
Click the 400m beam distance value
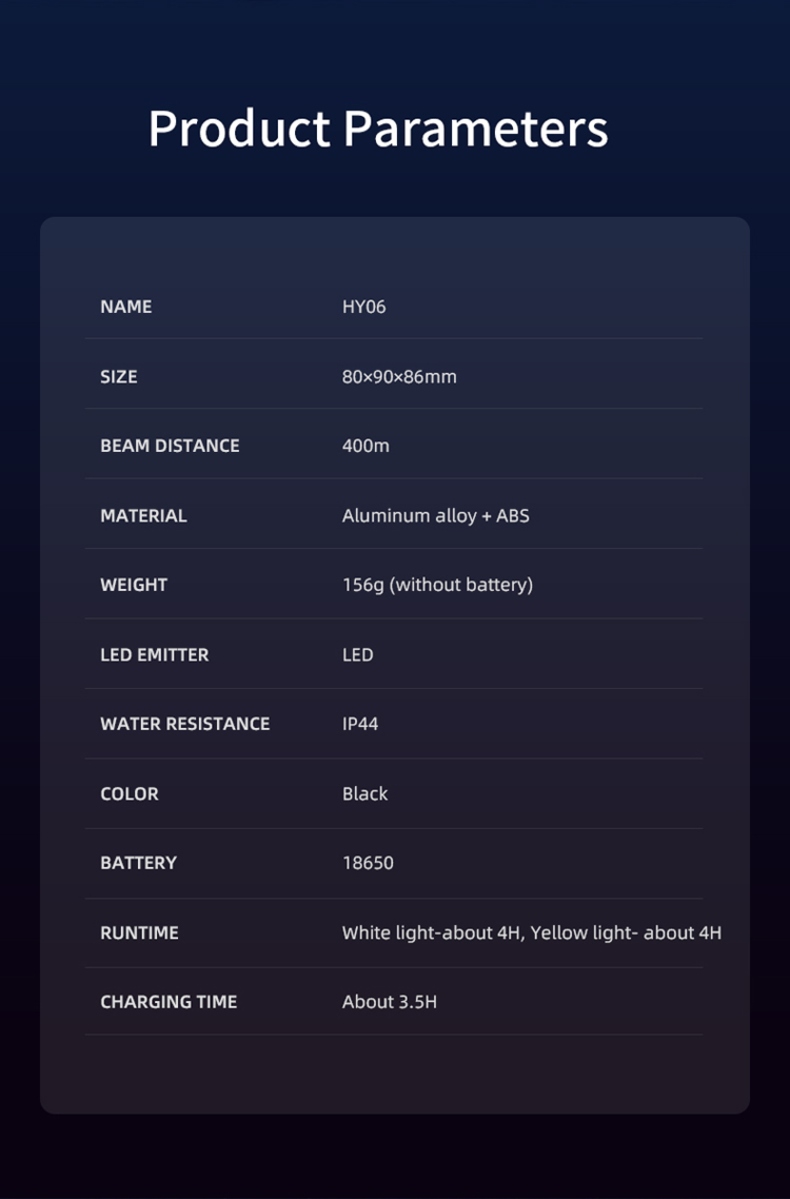click(x=366, y=446)
